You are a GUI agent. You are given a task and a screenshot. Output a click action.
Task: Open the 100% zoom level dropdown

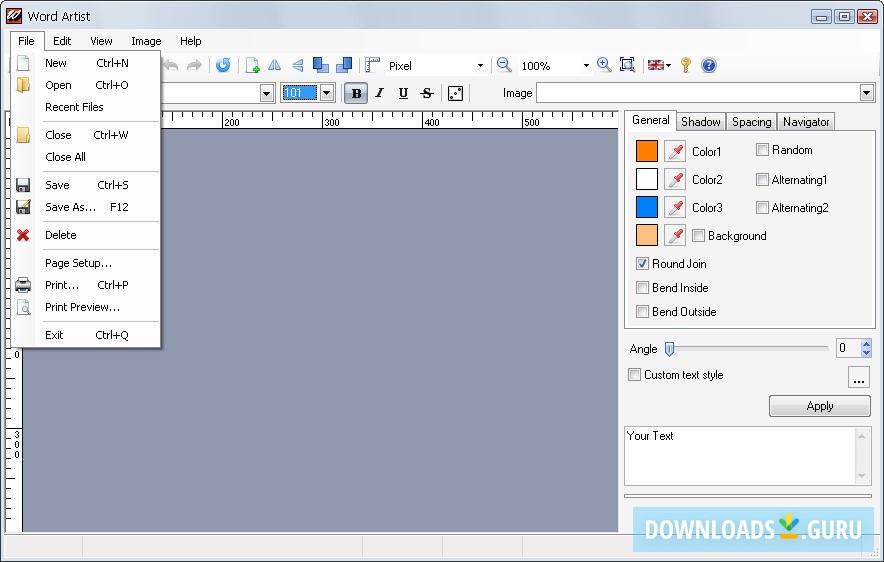(586, 66)
